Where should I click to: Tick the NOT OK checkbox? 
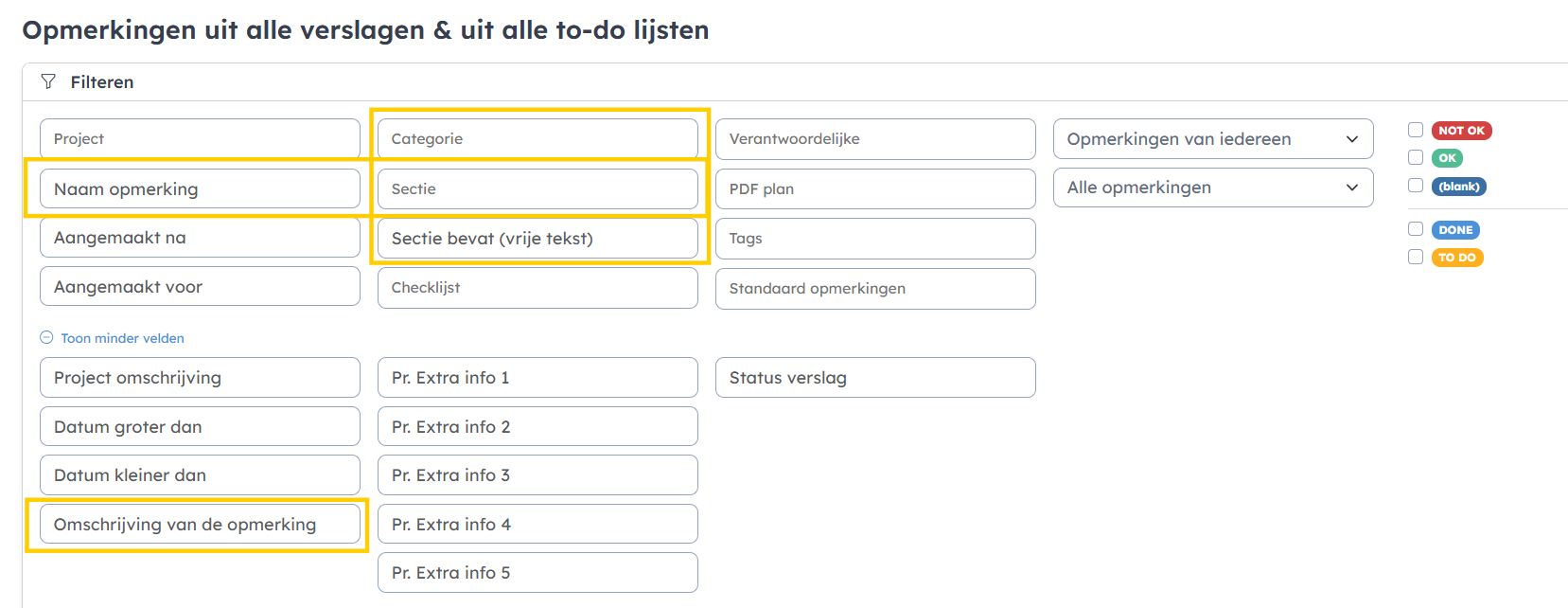[x=1416, y=130]
